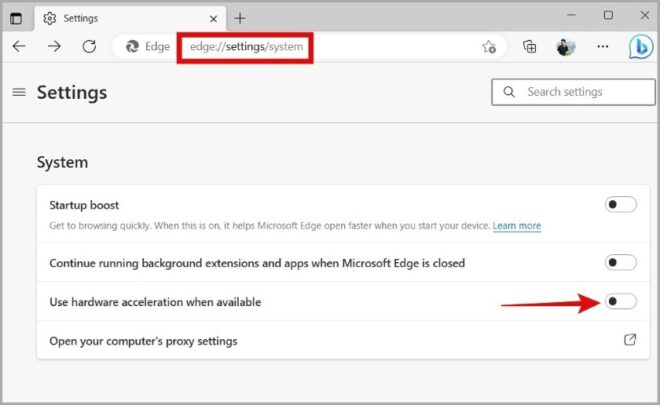
Task: Click the magnifier icon in Search settings
Action: click(509, 92)
